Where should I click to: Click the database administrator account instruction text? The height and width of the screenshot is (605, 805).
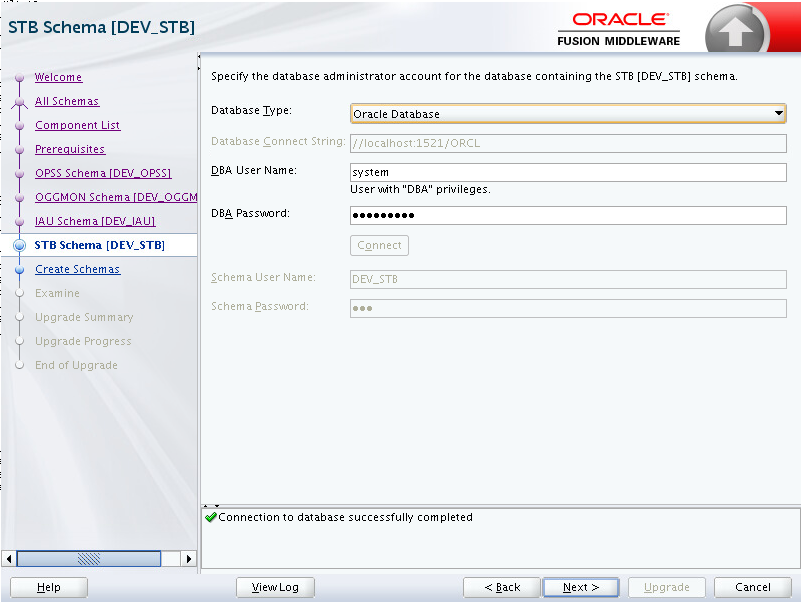coord(474,77)
